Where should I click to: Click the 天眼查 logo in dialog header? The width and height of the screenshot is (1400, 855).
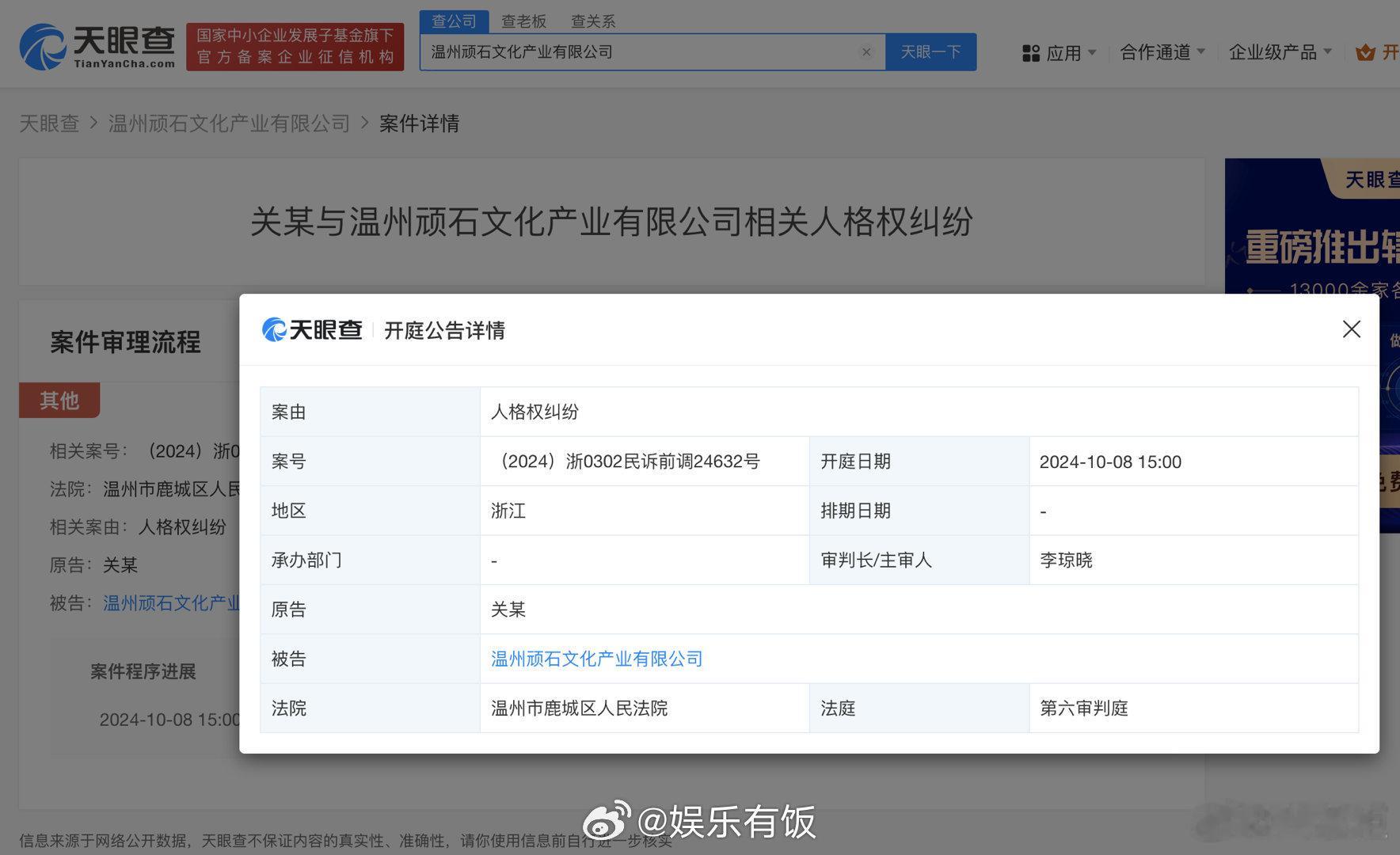tap(312, 329)
